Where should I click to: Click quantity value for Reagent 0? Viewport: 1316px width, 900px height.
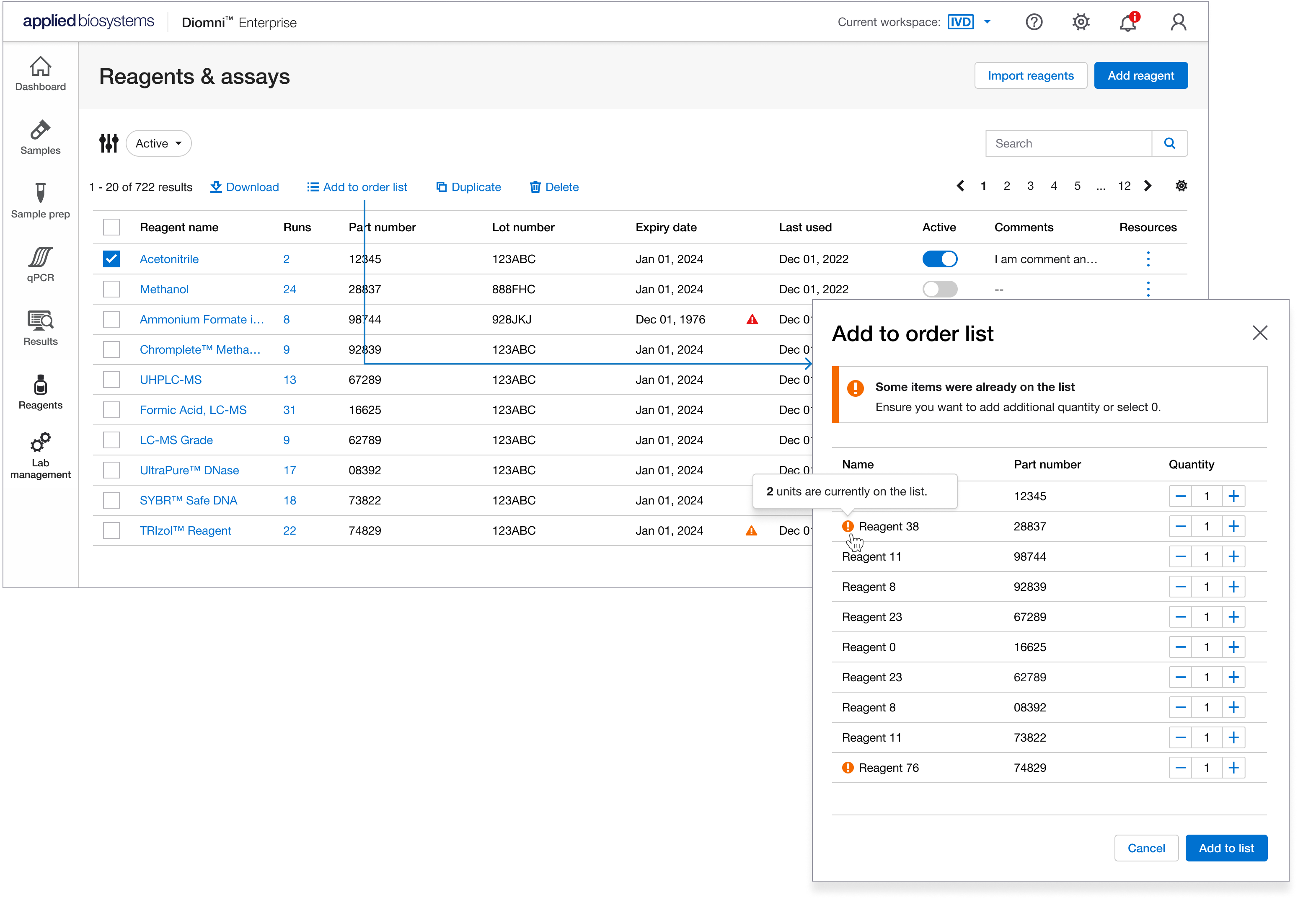pos(1207,647)
